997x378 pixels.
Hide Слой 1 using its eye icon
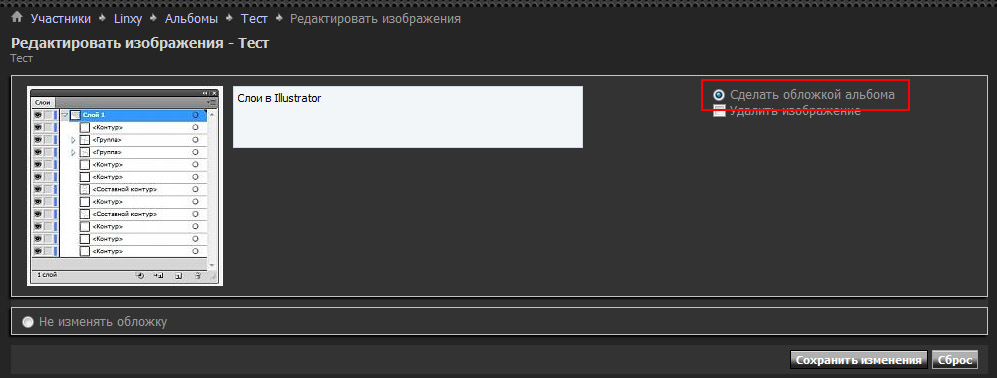[38, 115]
